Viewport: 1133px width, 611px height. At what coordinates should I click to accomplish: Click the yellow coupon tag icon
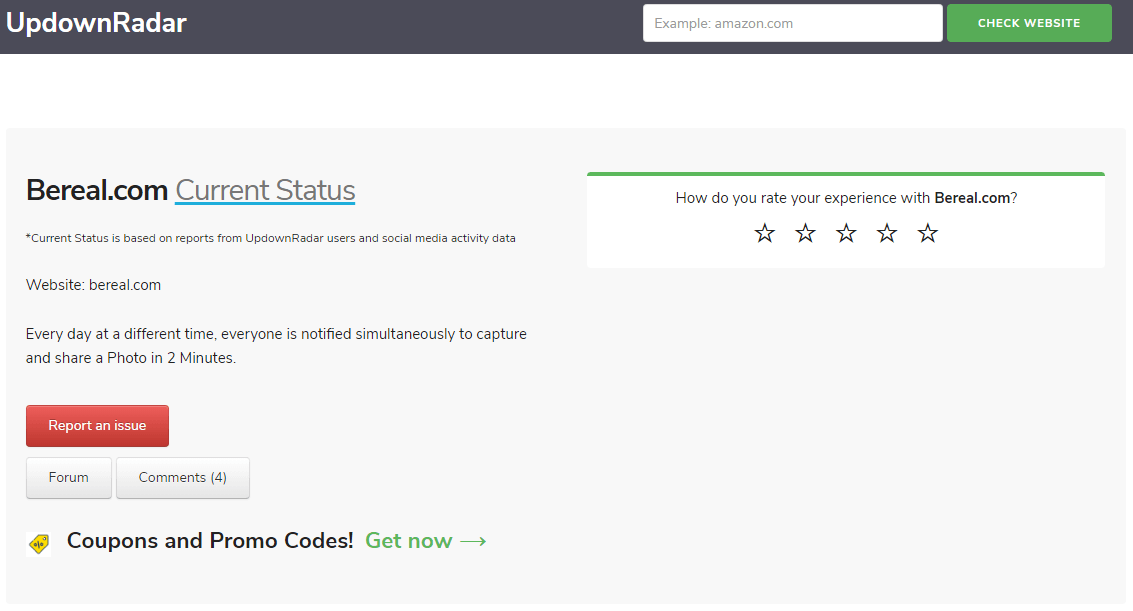[39, 543]
